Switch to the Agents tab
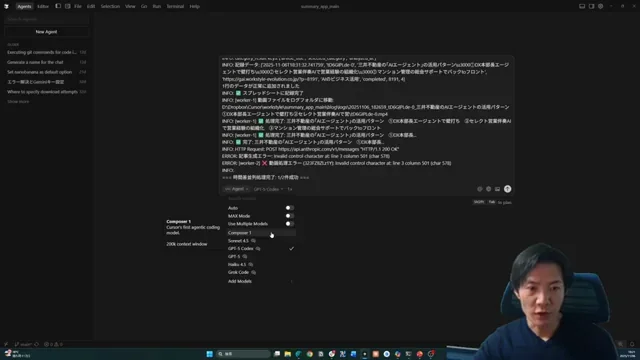This screenshot has width=640, height=360. [x=24, y=6]
